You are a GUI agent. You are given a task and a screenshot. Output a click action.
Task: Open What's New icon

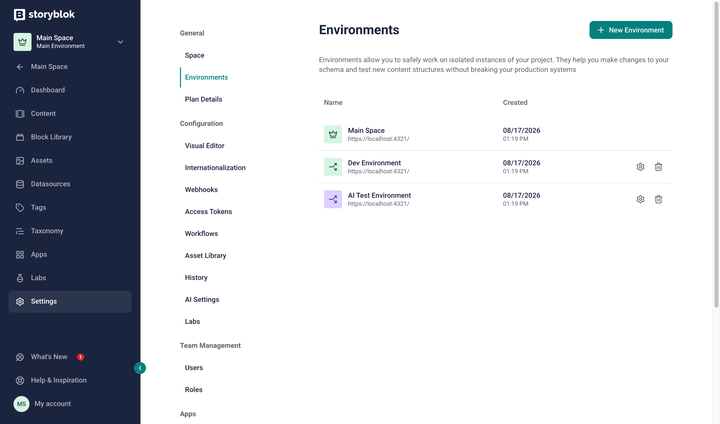click(x=20, y=357)
